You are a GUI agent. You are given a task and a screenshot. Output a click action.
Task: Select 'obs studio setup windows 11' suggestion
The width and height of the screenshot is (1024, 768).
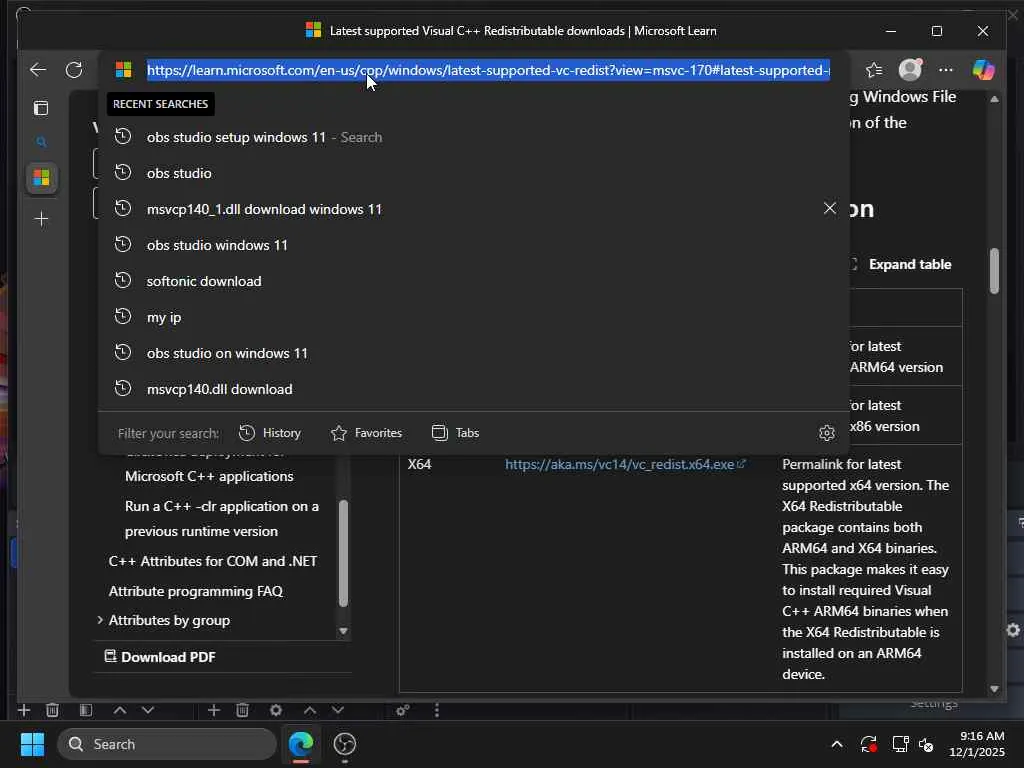tap(473, 137)
